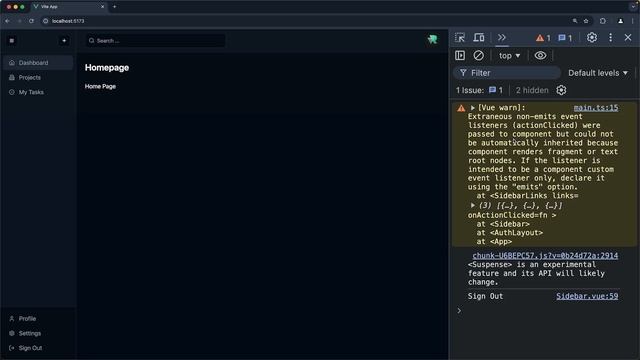Open My Tasks in the sidebar
Image resolution: width=640 pixels, height=360 pixels.
[x=38, y=92]
